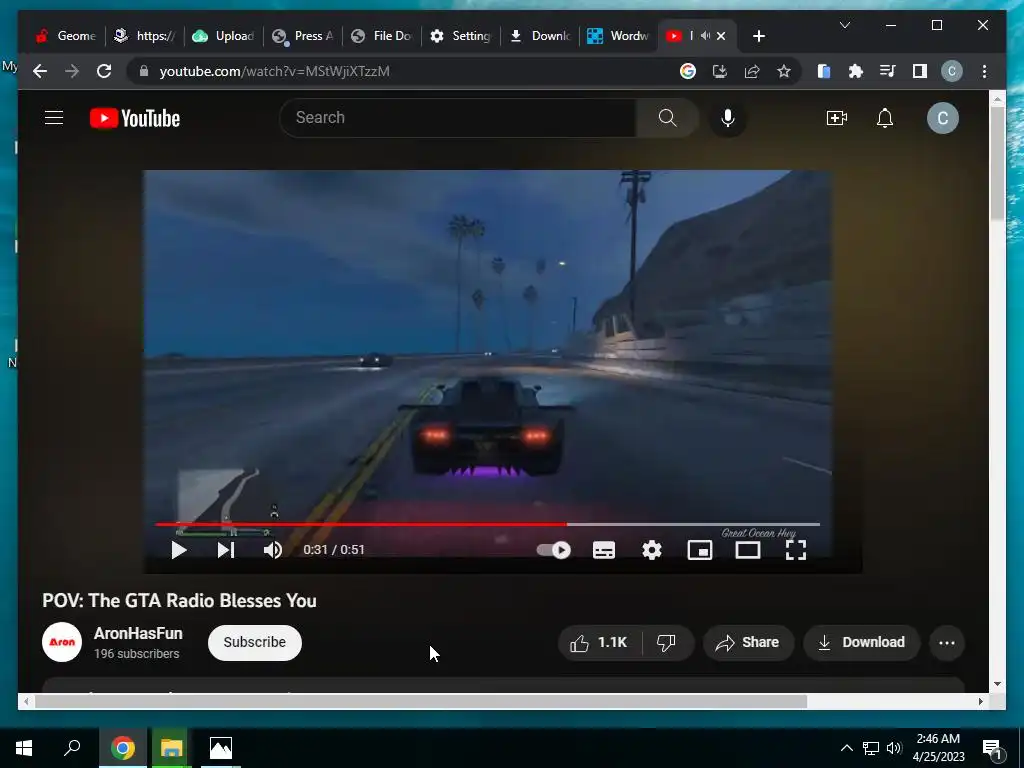This screenshot has height=768, width=1024.
Task: Open the tab search chevron
Action: [x=844, y=25]
